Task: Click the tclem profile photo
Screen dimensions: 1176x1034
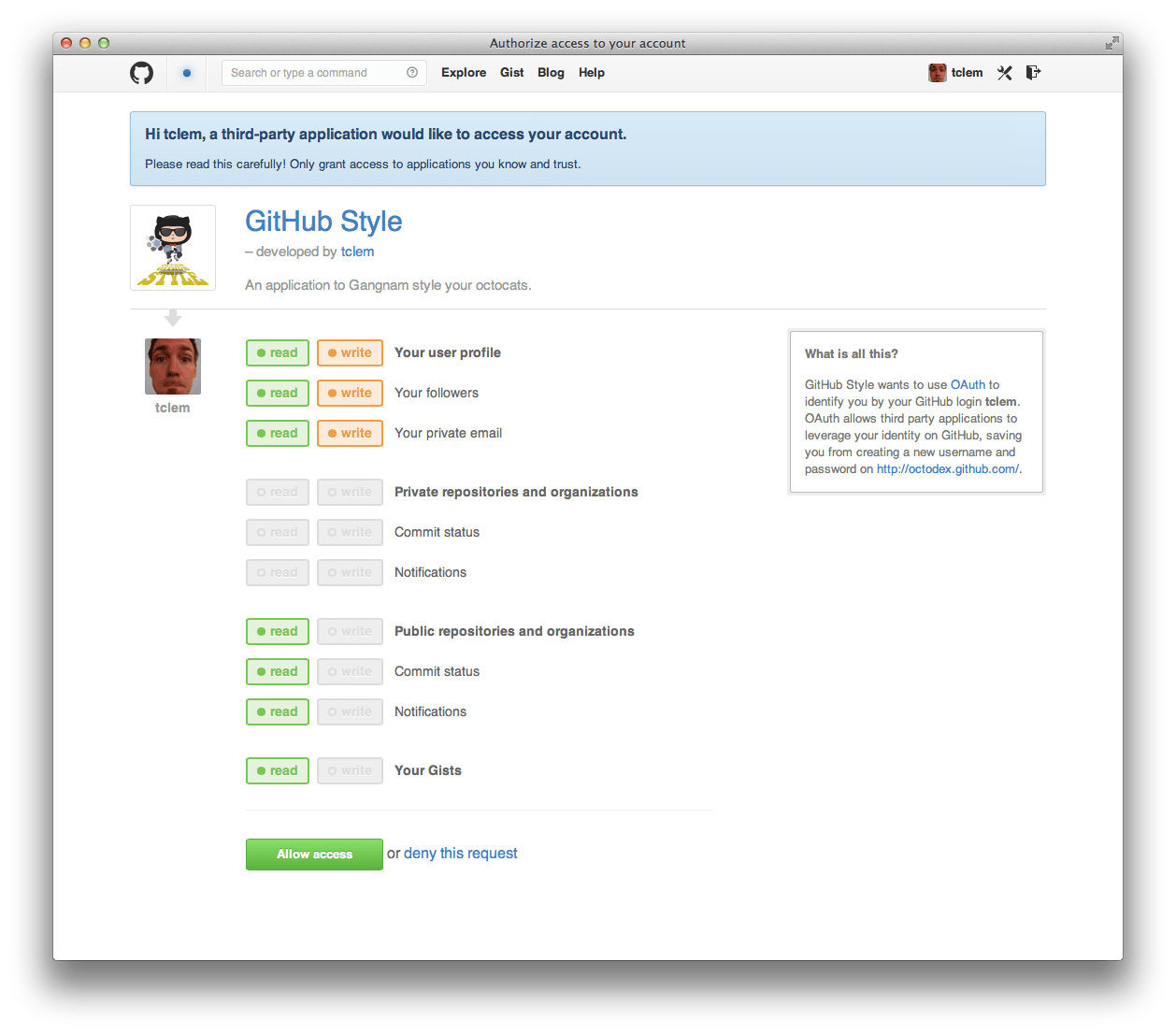Action: [173, 366]
